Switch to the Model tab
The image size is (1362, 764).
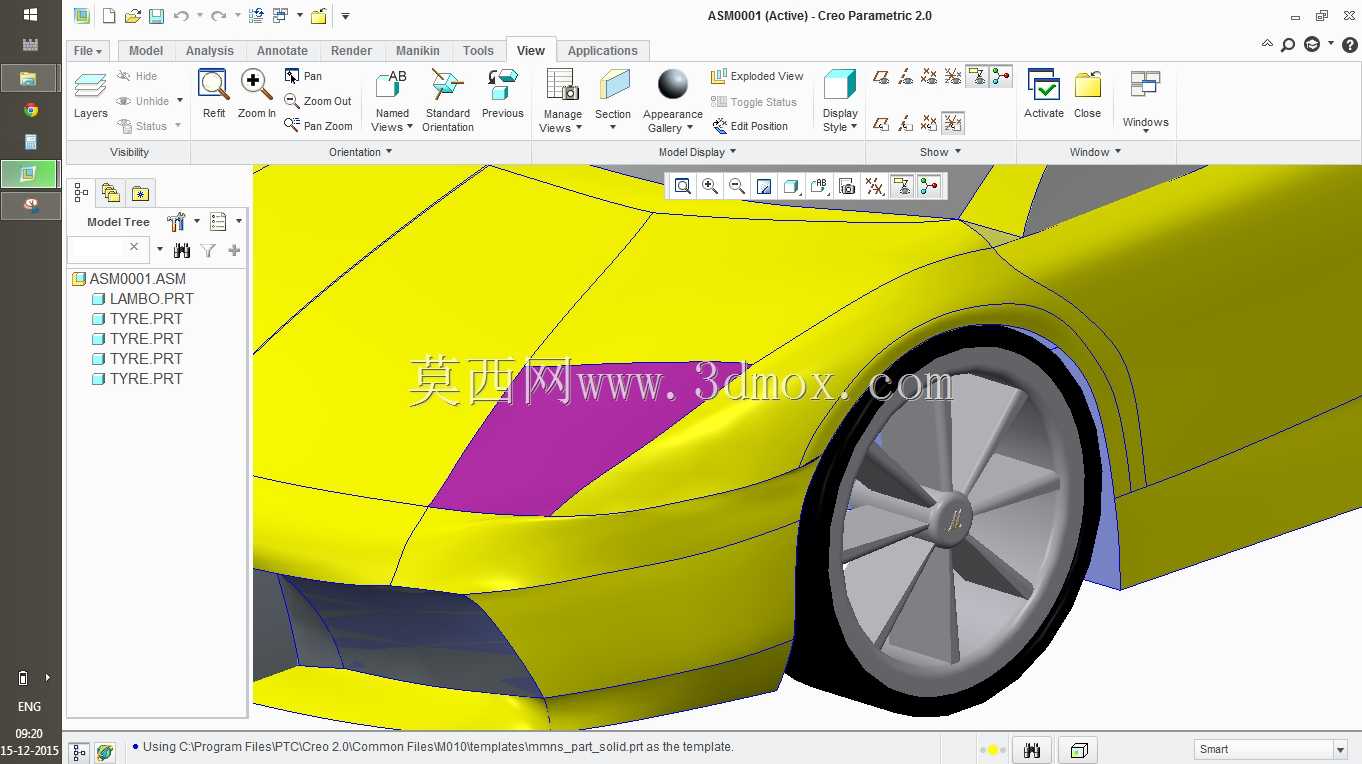click(146, 51)
